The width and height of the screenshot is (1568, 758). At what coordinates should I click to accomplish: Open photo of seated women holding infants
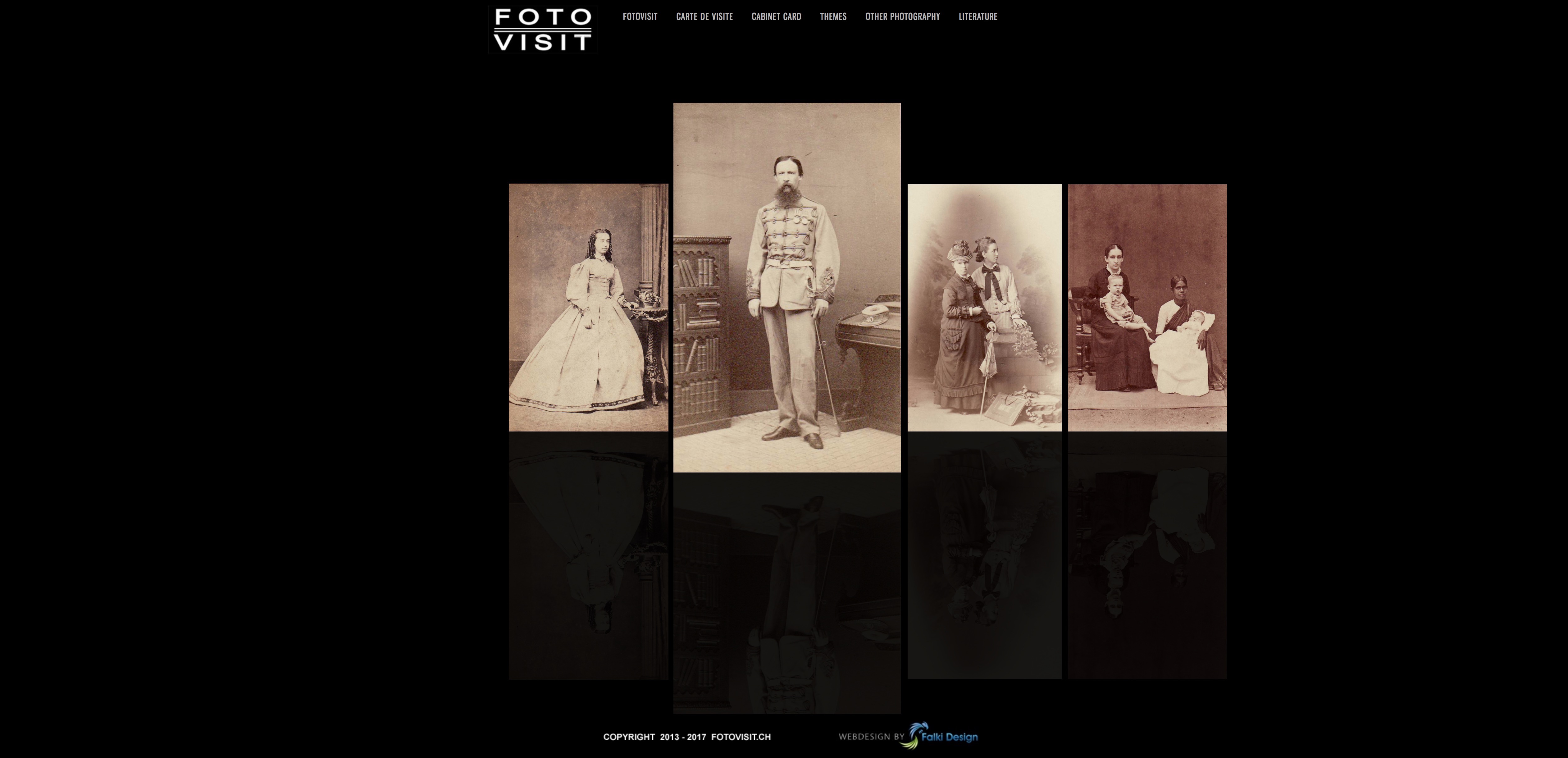pos(1147,308)
